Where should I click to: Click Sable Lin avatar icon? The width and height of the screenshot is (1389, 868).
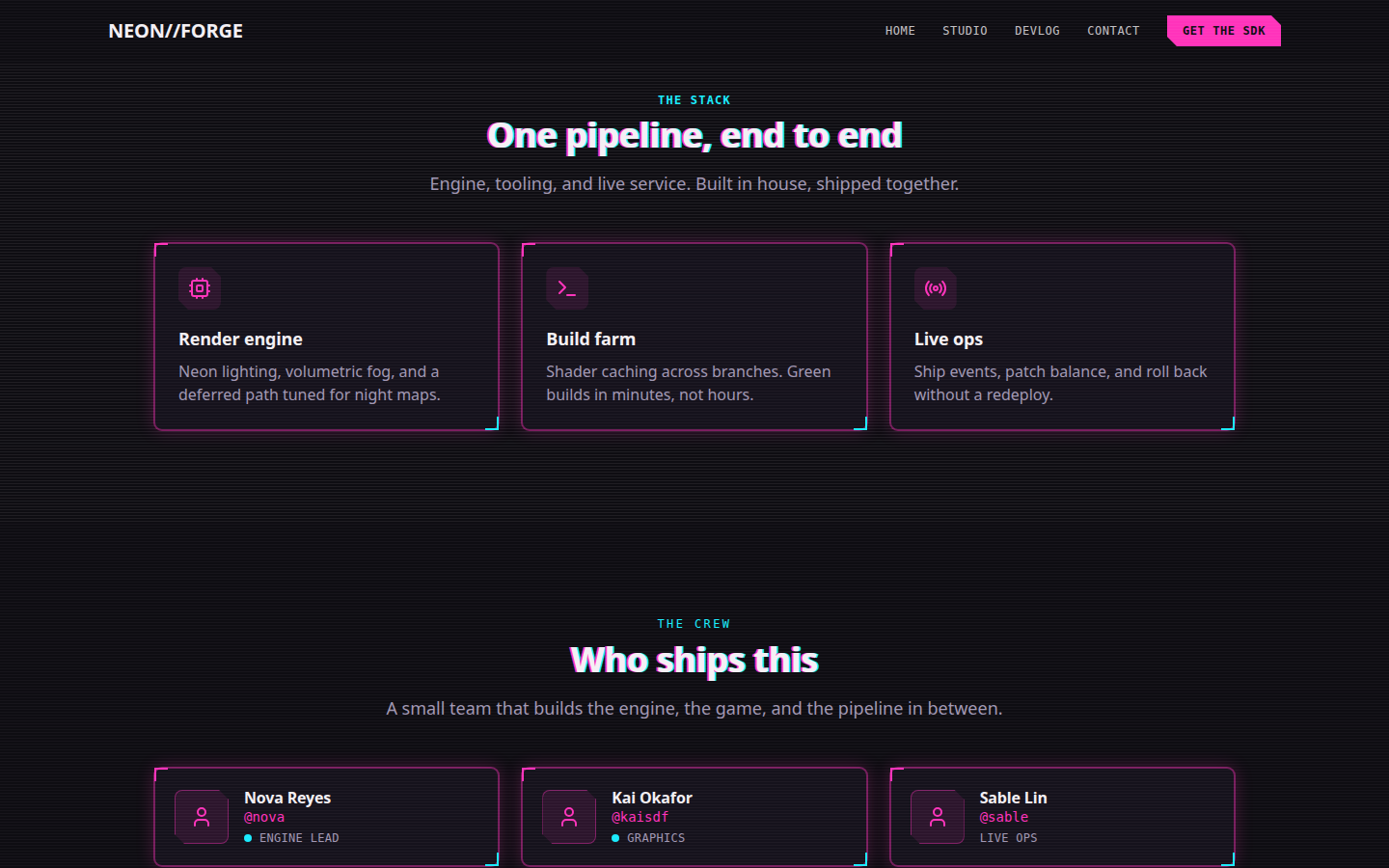(938, 817)
